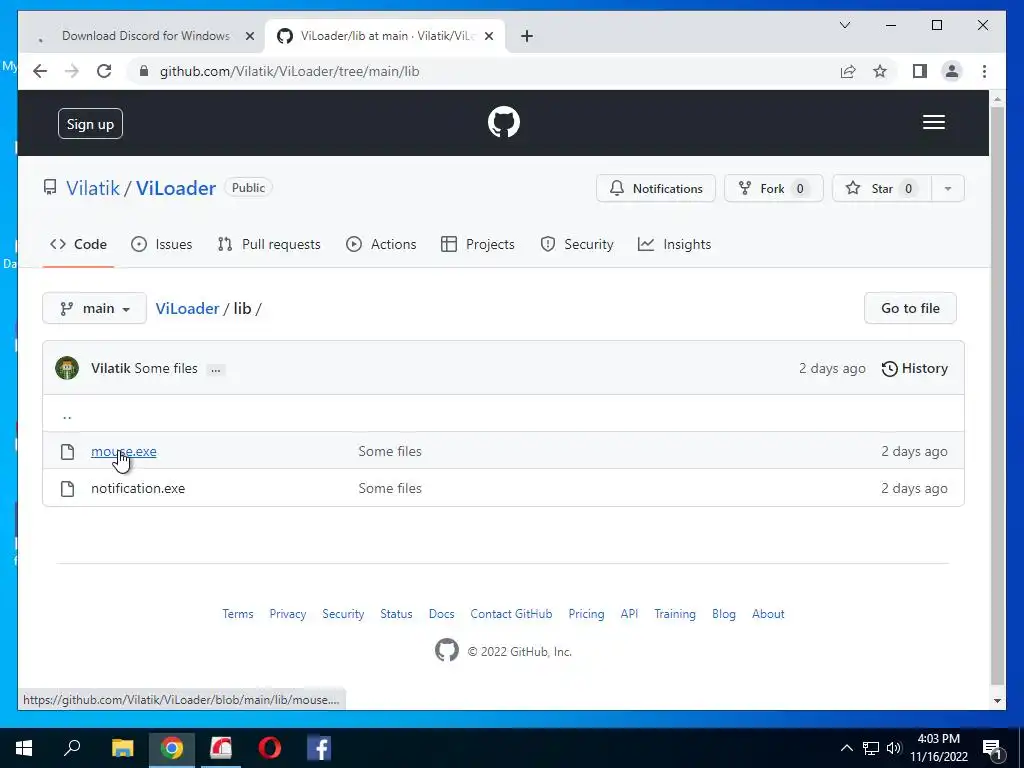Click the Sign up button
Image resolution: width=1024 pixels, height=768 pixels.
(90, 123)
